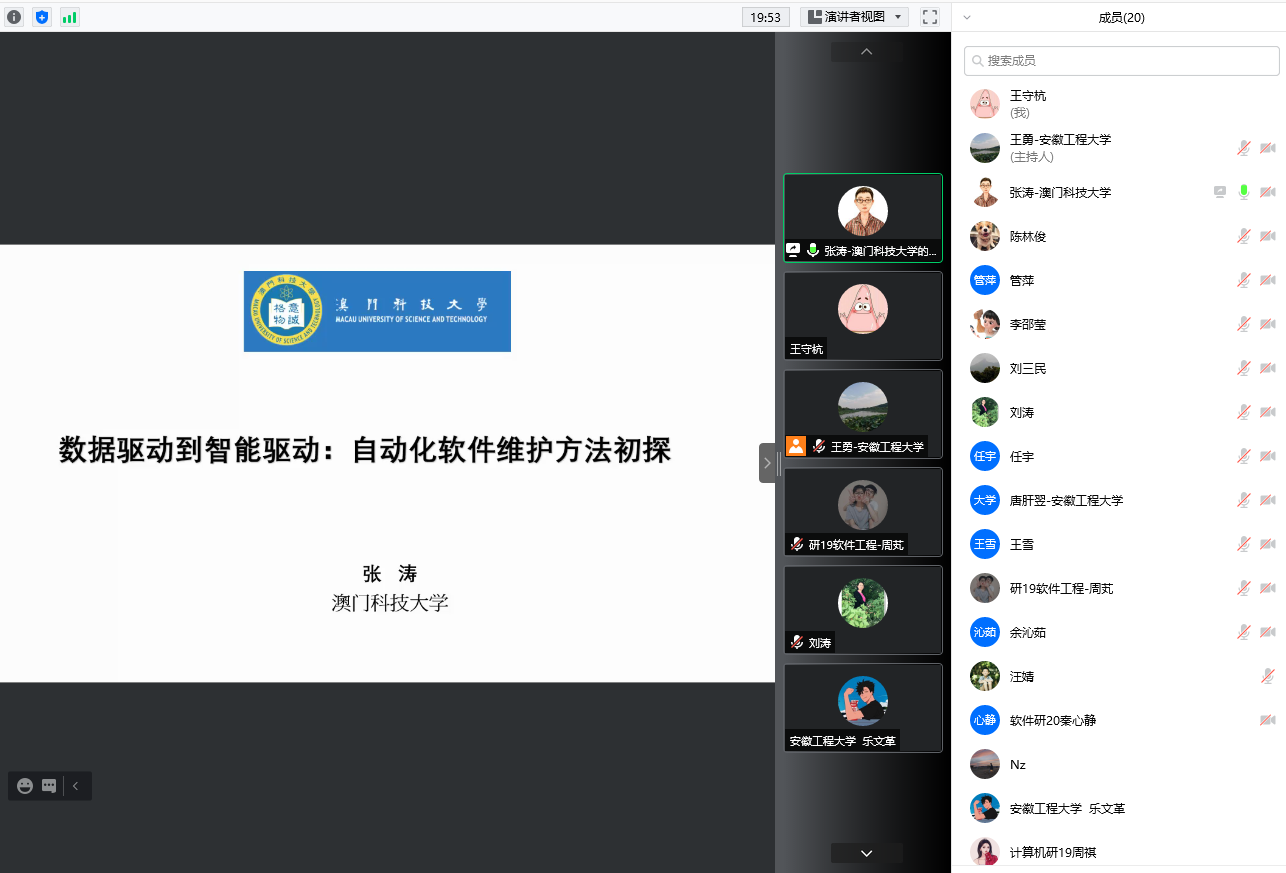The width and height of the screenshot is (1286, 873).
Task: Mute 张涛-澳门科技大学's active microphone in list
Action: tap(1243, 192)
